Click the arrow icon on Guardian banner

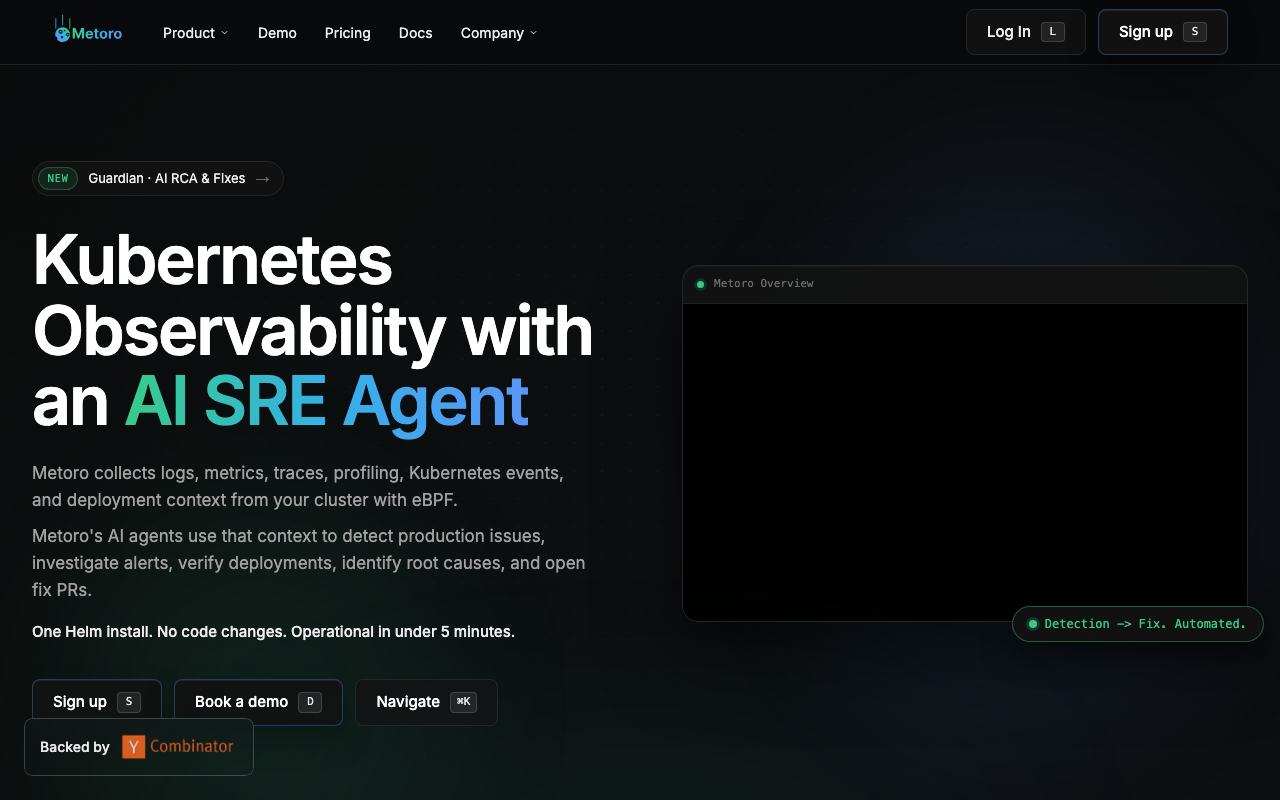[263, 179]
